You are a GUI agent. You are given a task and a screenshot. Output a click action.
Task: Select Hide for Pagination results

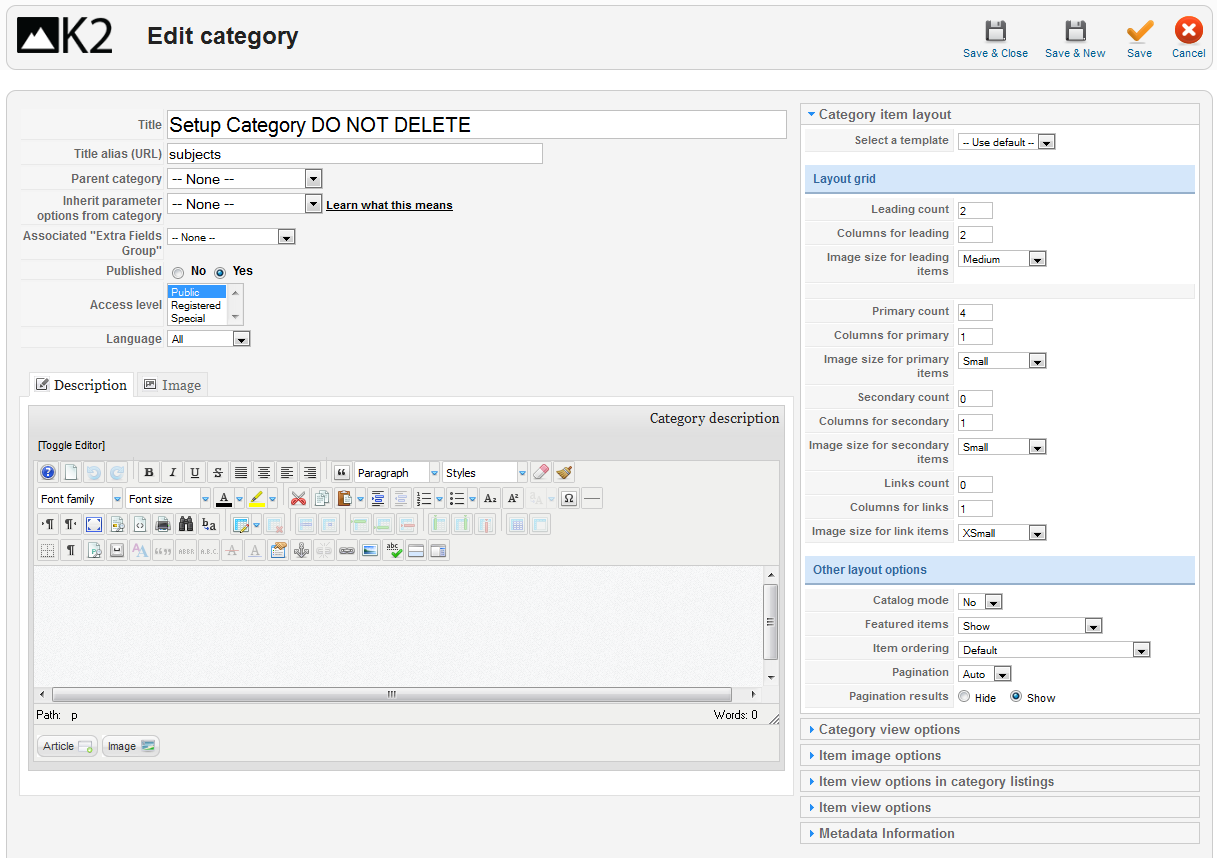pos(964,697)
